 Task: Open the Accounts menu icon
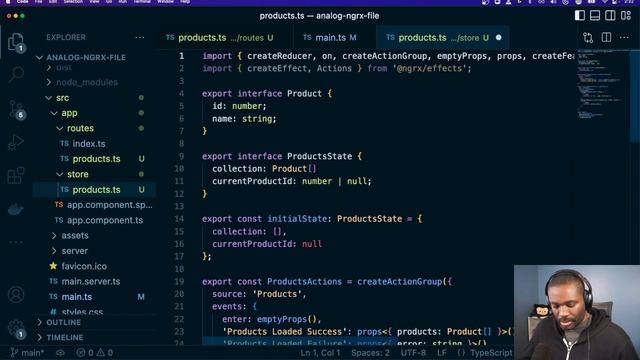(16, 295)
